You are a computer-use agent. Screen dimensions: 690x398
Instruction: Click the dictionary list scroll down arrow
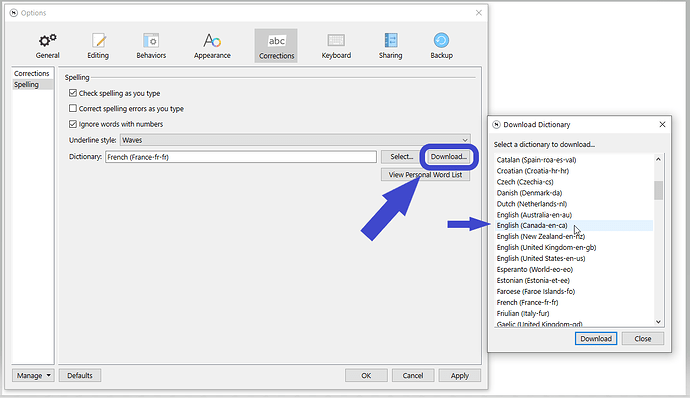pos(658,322)
